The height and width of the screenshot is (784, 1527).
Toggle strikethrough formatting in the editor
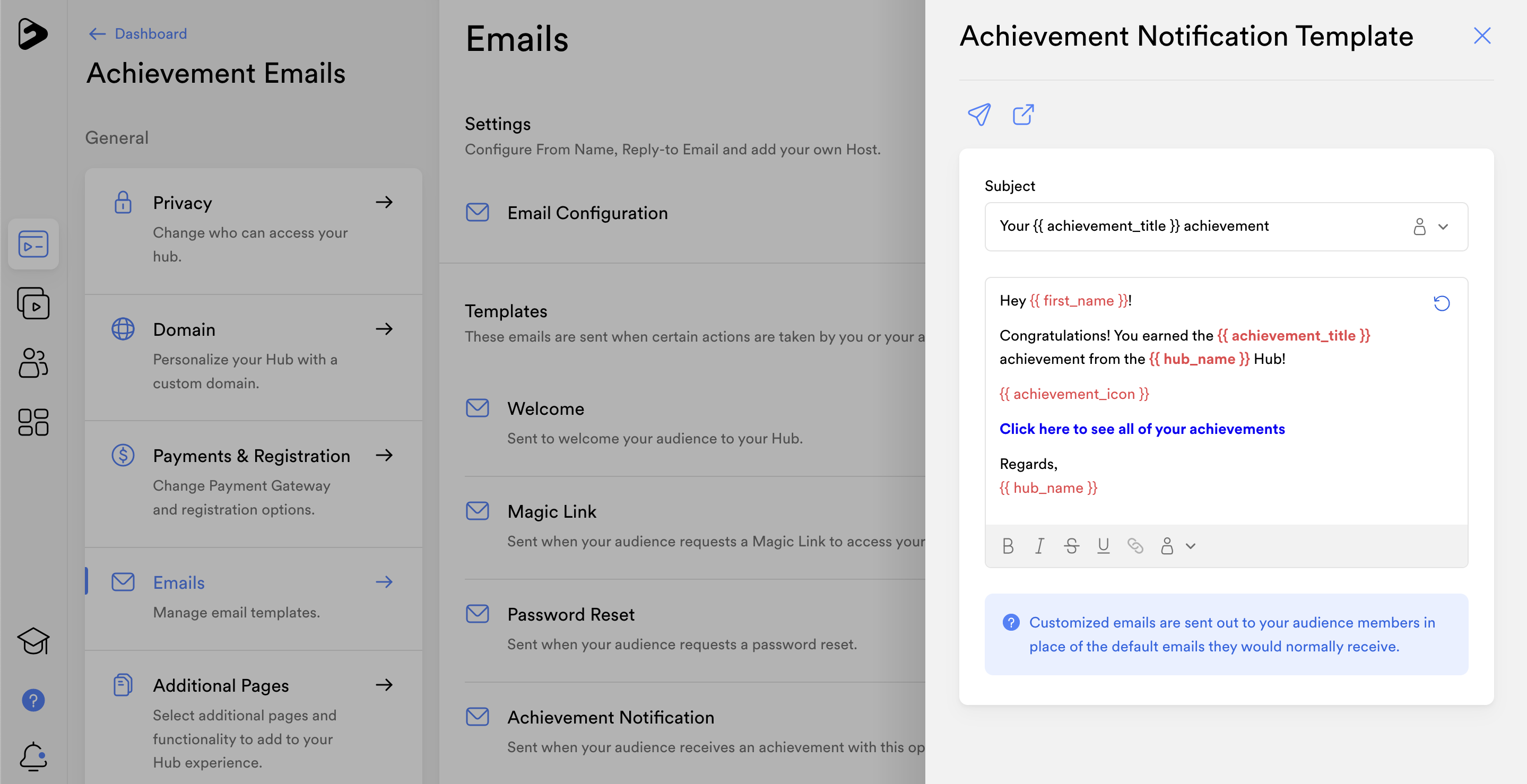(x=1071, y=546)
